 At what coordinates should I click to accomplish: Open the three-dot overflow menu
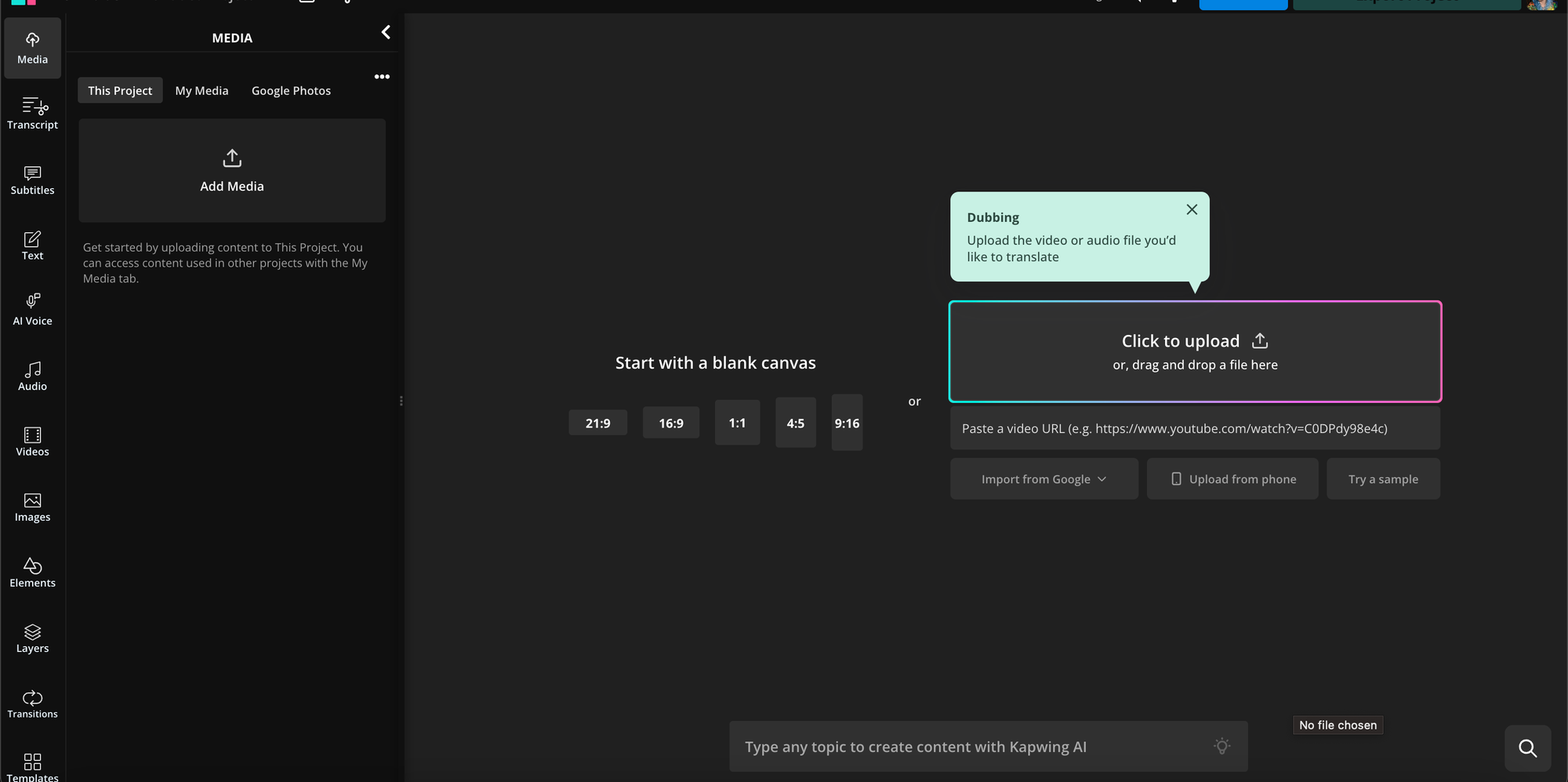tap(382, 76)
